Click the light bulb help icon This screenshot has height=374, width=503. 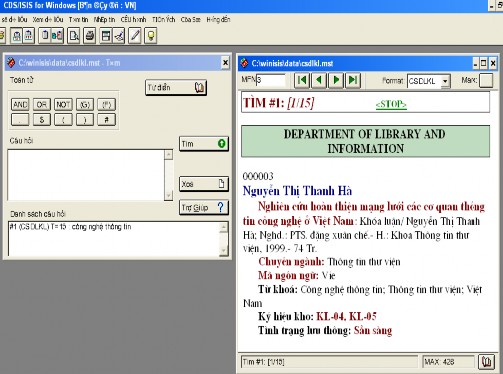point(151,36)
